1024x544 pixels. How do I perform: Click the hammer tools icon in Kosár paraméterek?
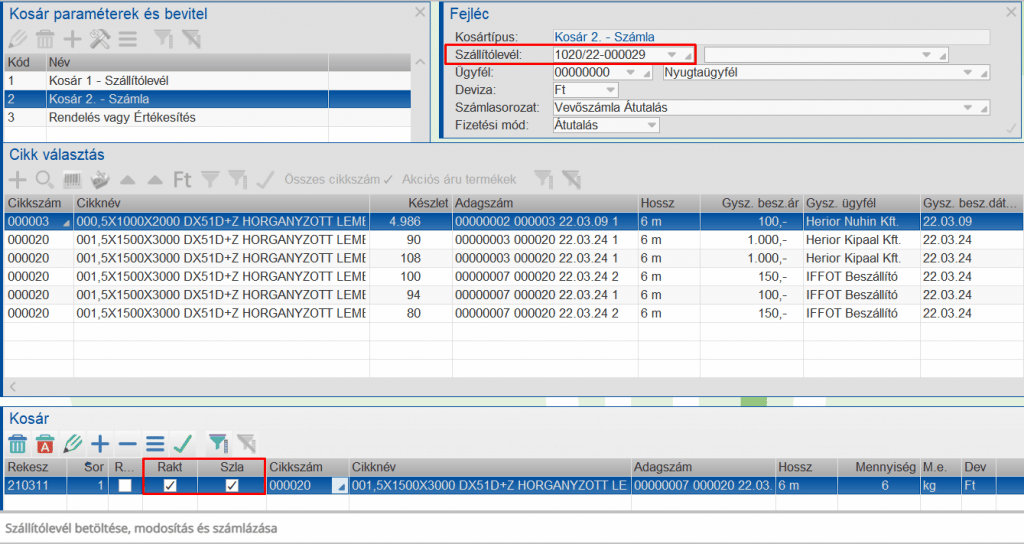[x=99, y=39]
